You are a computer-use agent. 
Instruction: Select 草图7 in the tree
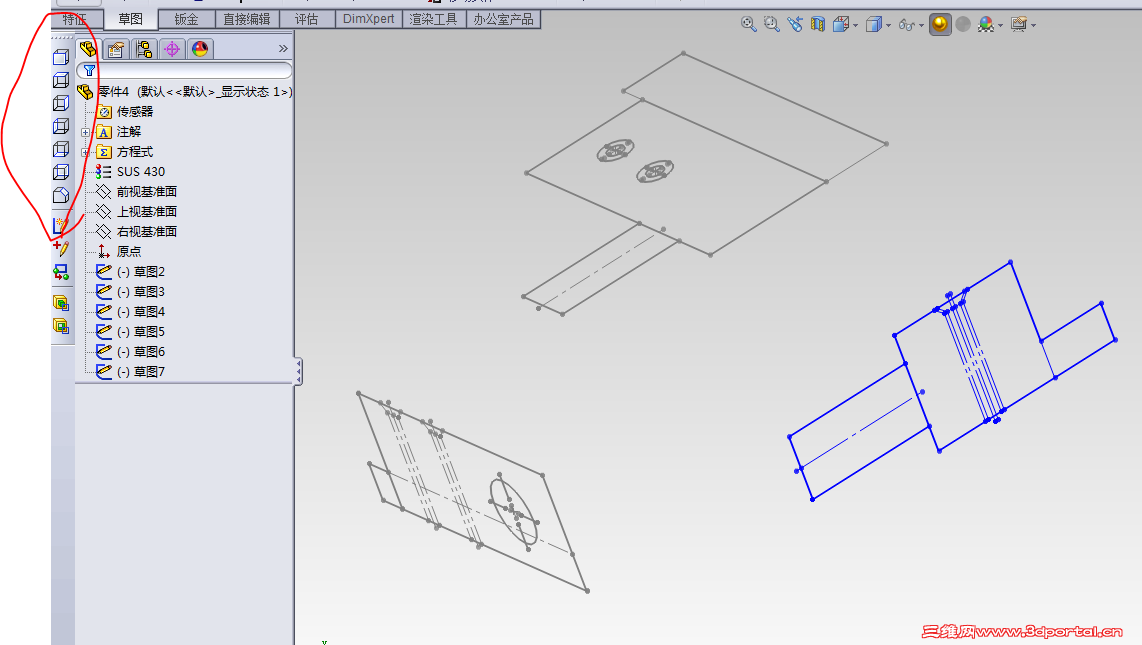click(141, 371)
